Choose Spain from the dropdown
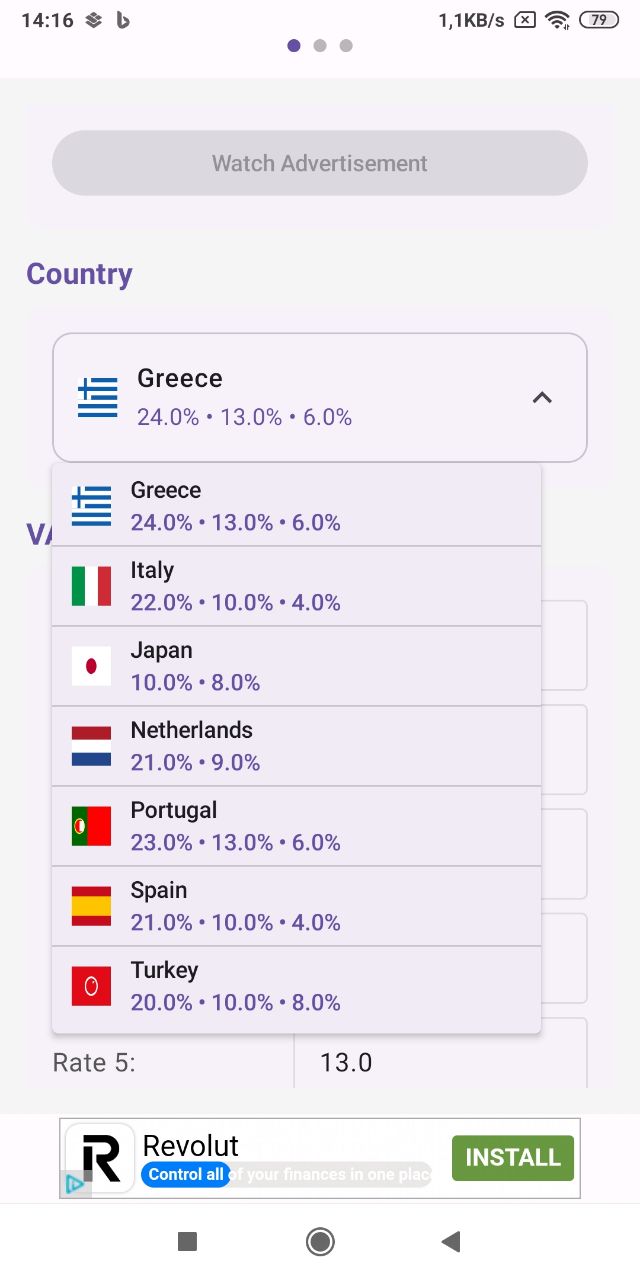The width and height of the screenshot is (640, 1280). 296,906
